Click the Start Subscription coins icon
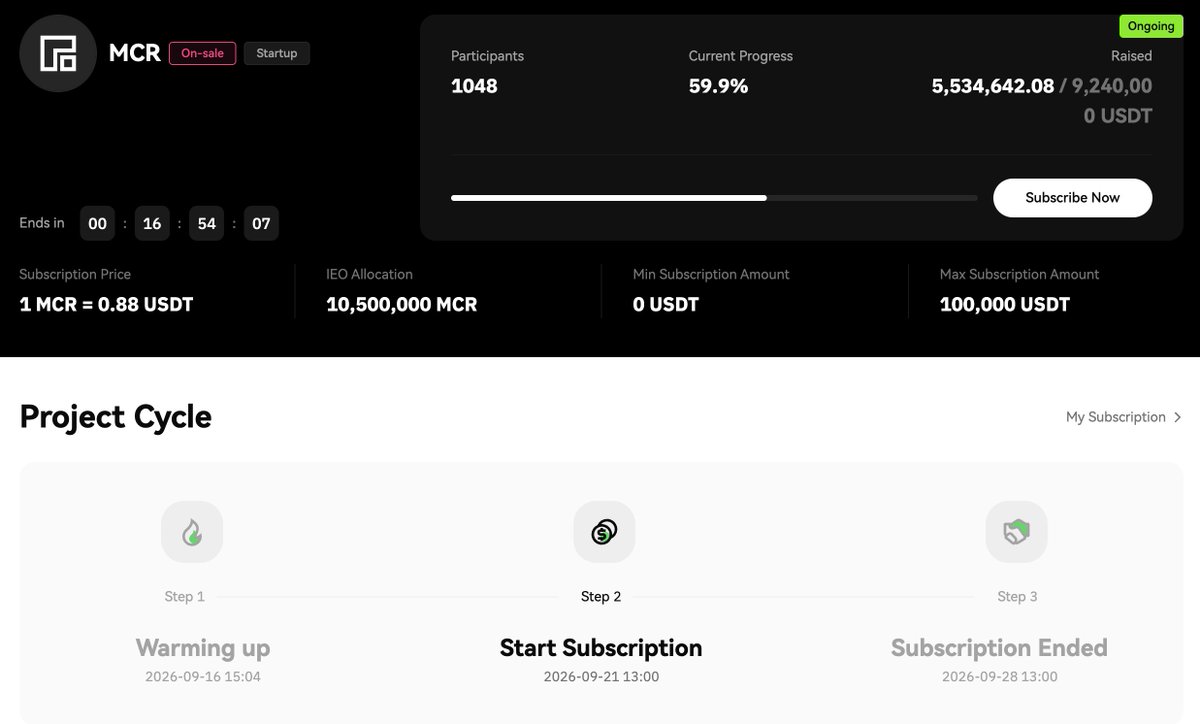Screen dimensions: 1200x724 click(x=604, y=532)
